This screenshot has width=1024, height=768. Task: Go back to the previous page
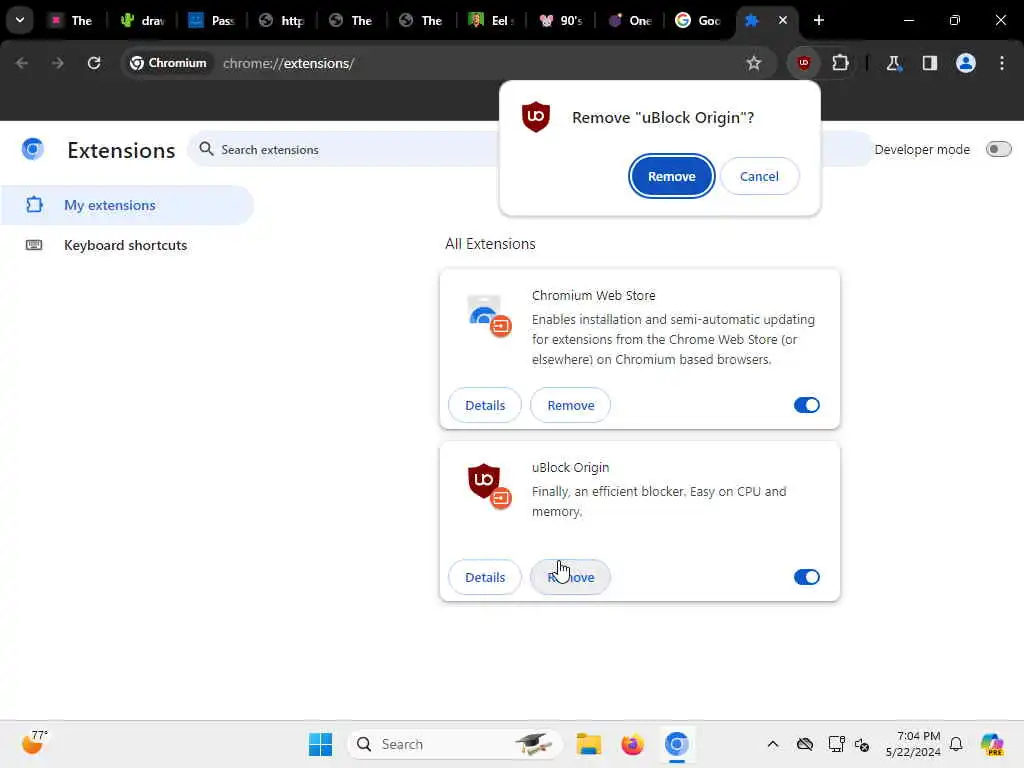coord(22,63)
